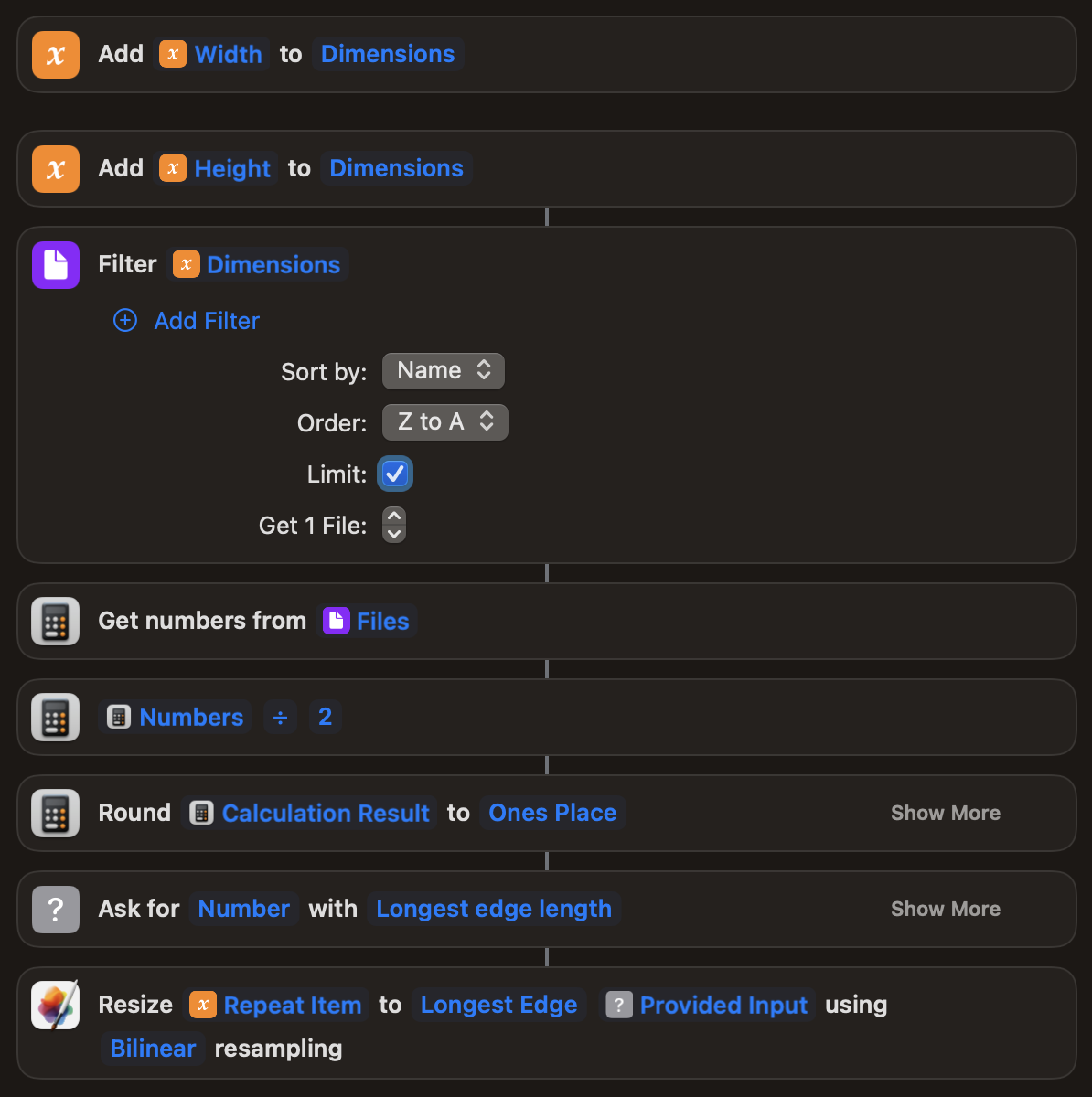1092x1097 pixels.
Task: Click the Bilinear resampling option
Action: coord(153,1049)
